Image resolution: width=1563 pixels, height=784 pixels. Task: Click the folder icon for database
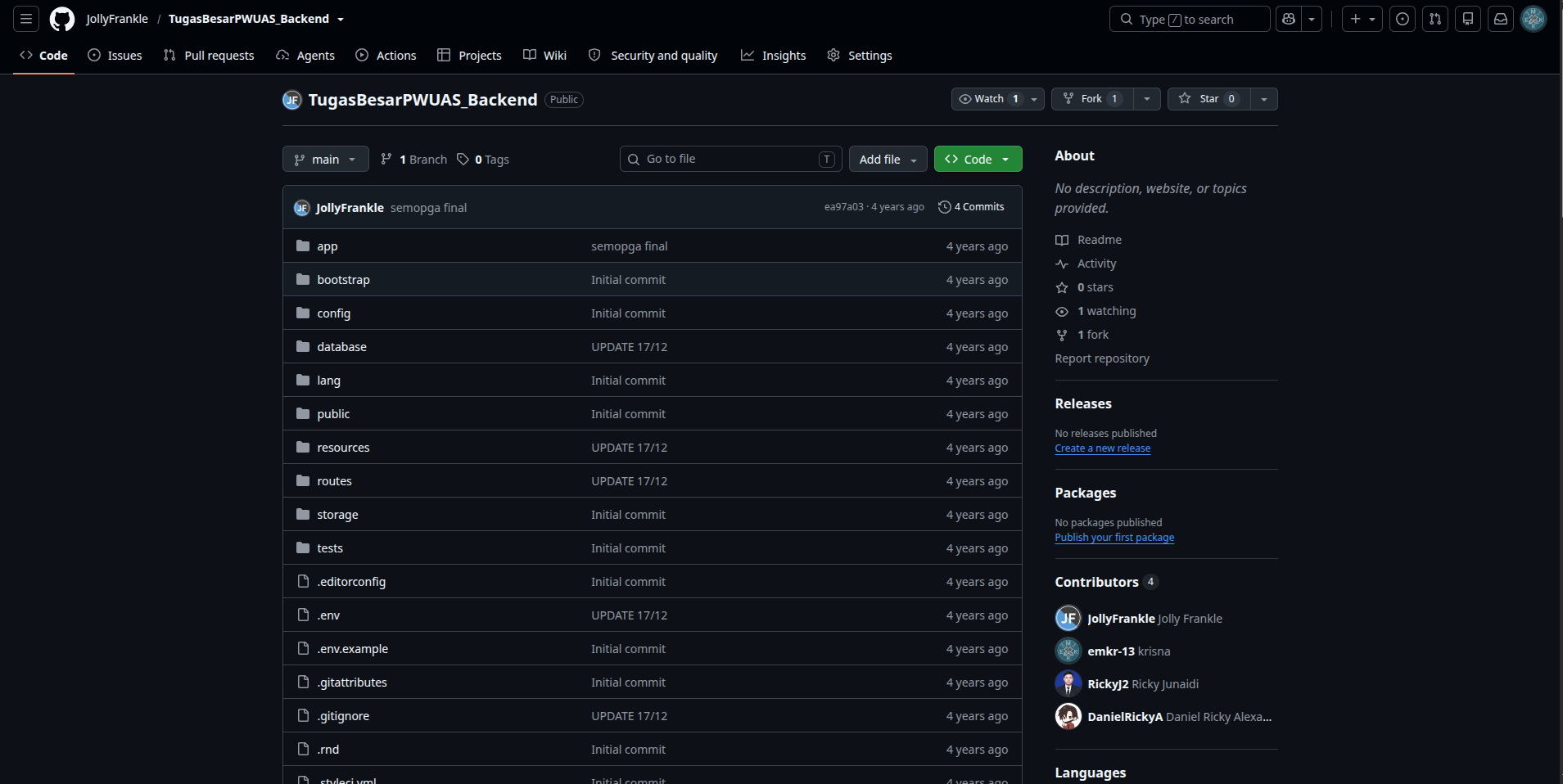(x=303, y=346)
